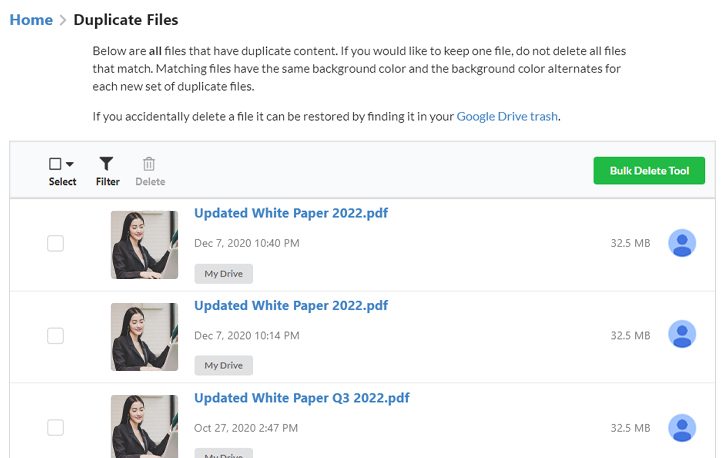The image size is (725, 458).
Task: Click the Duplicate Files breadcrumb title
Action: [x=126, y=20]
